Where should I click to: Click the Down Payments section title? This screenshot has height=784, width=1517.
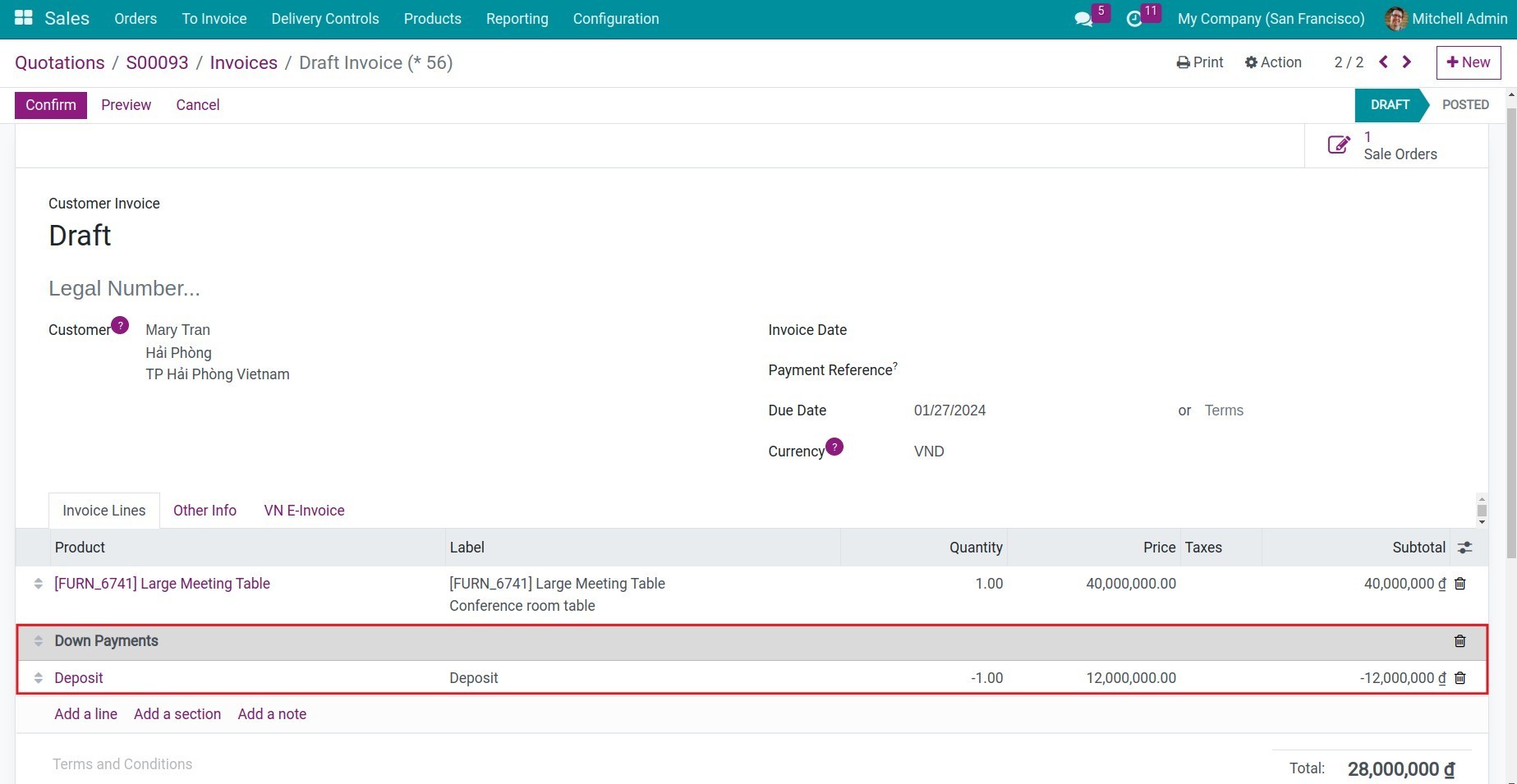(106, 641)
